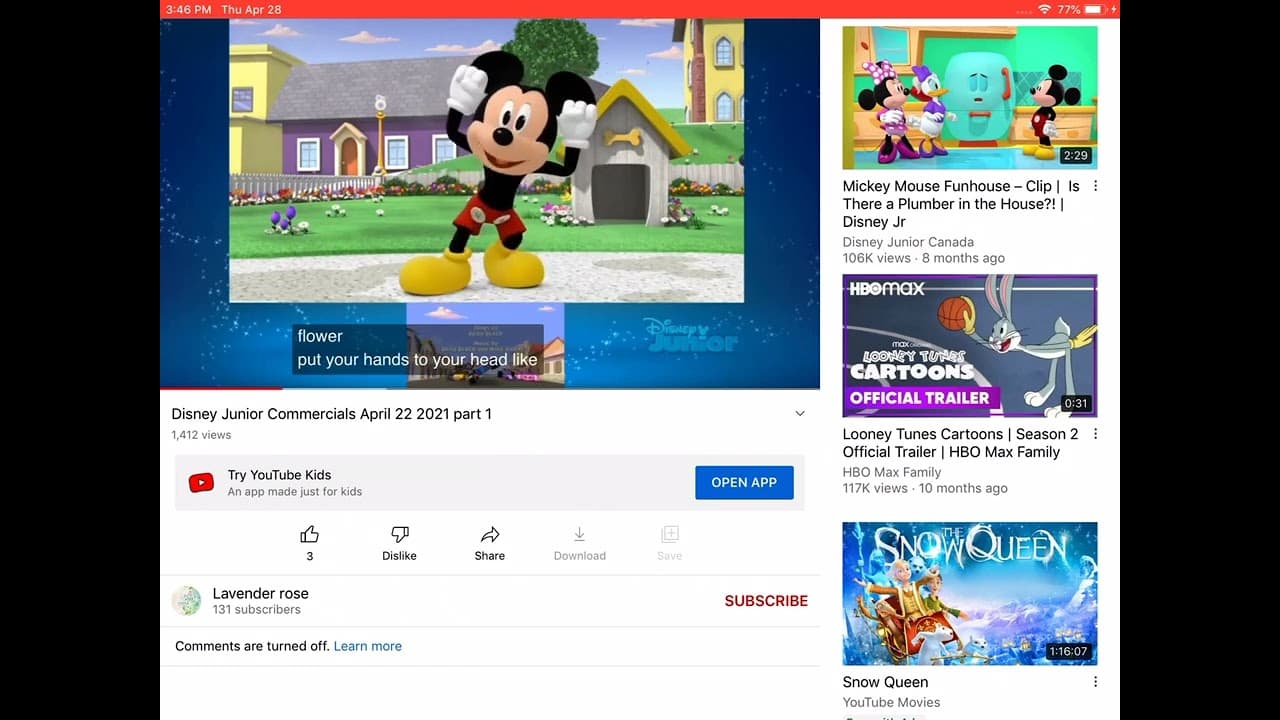Tap the Like thumbs-up icon
This screenshot has width=1280, height=720.
click(x=310, y=534)
